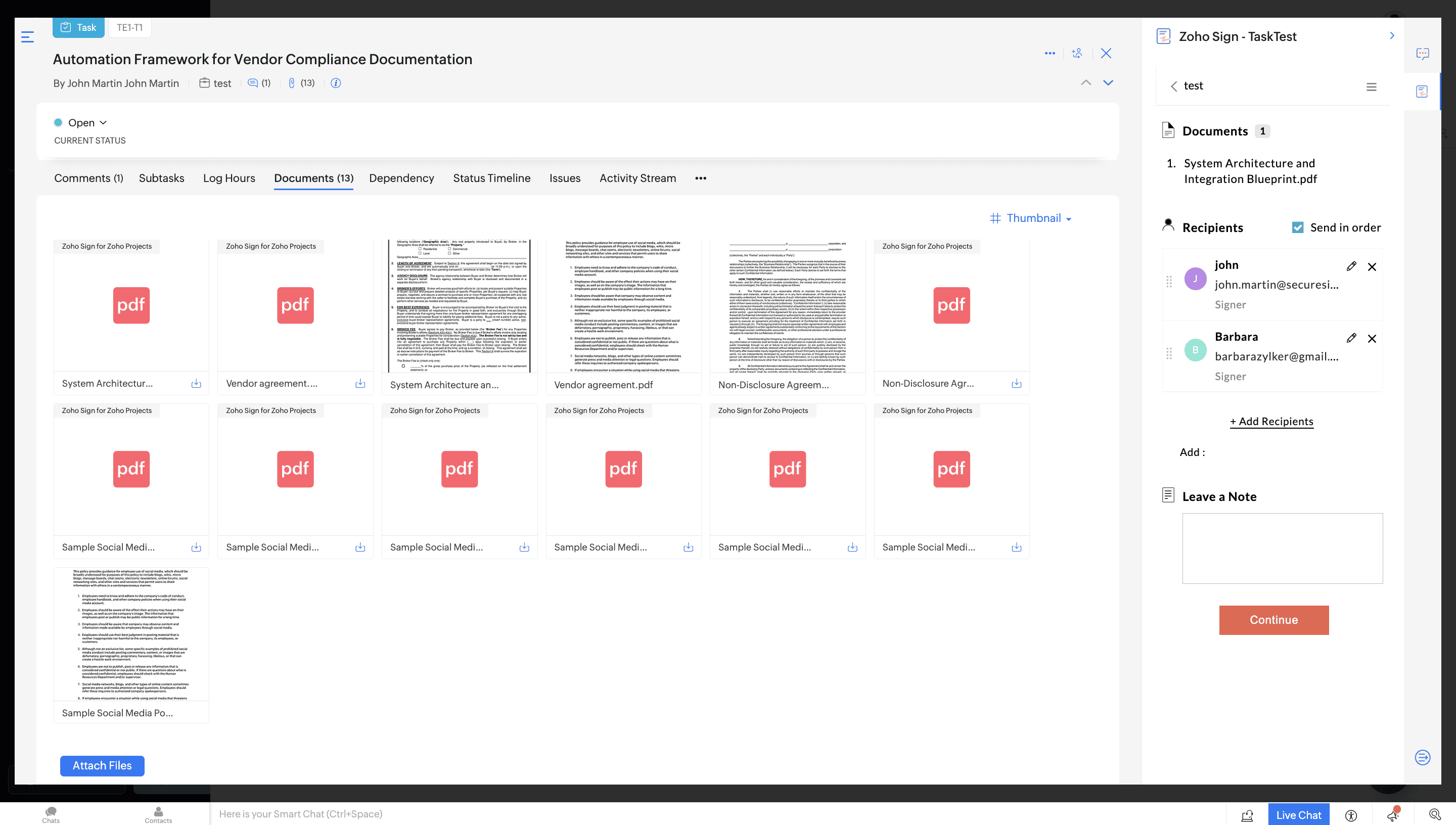Click the Continue button
This screenshot has height=825, width=1456.
pos(1273,620)
